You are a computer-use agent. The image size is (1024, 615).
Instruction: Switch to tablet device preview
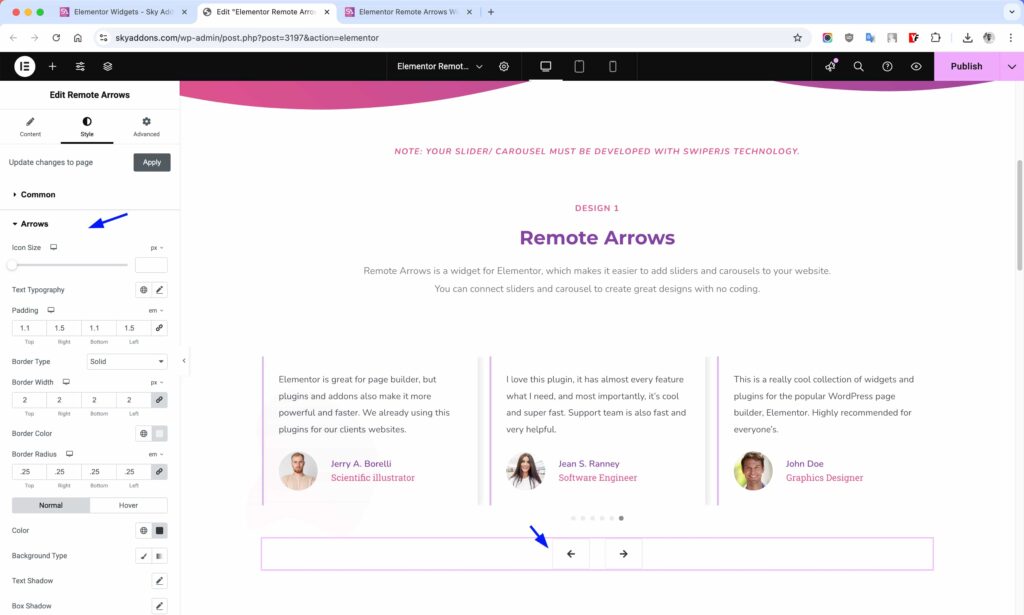(579, 66)
